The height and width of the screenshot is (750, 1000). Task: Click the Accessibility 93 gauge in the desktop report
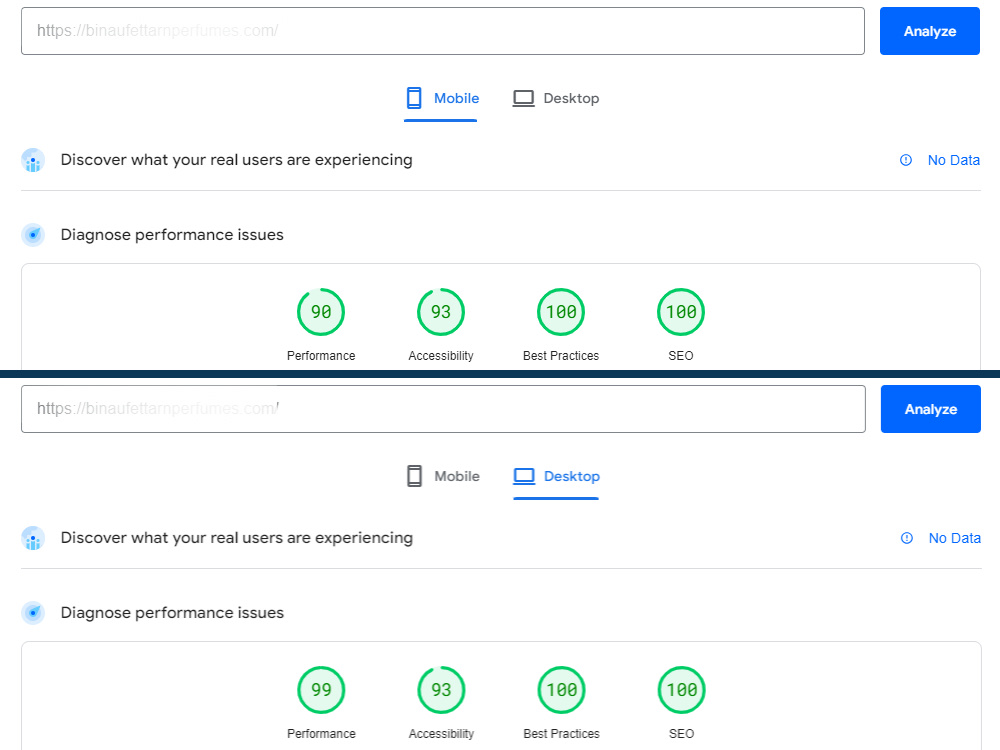[441, 690]
